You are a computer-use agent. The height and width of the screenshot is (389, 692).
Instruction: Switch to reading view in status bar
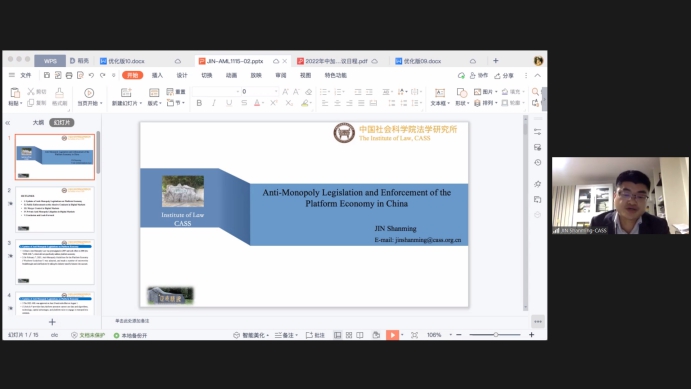360,335
